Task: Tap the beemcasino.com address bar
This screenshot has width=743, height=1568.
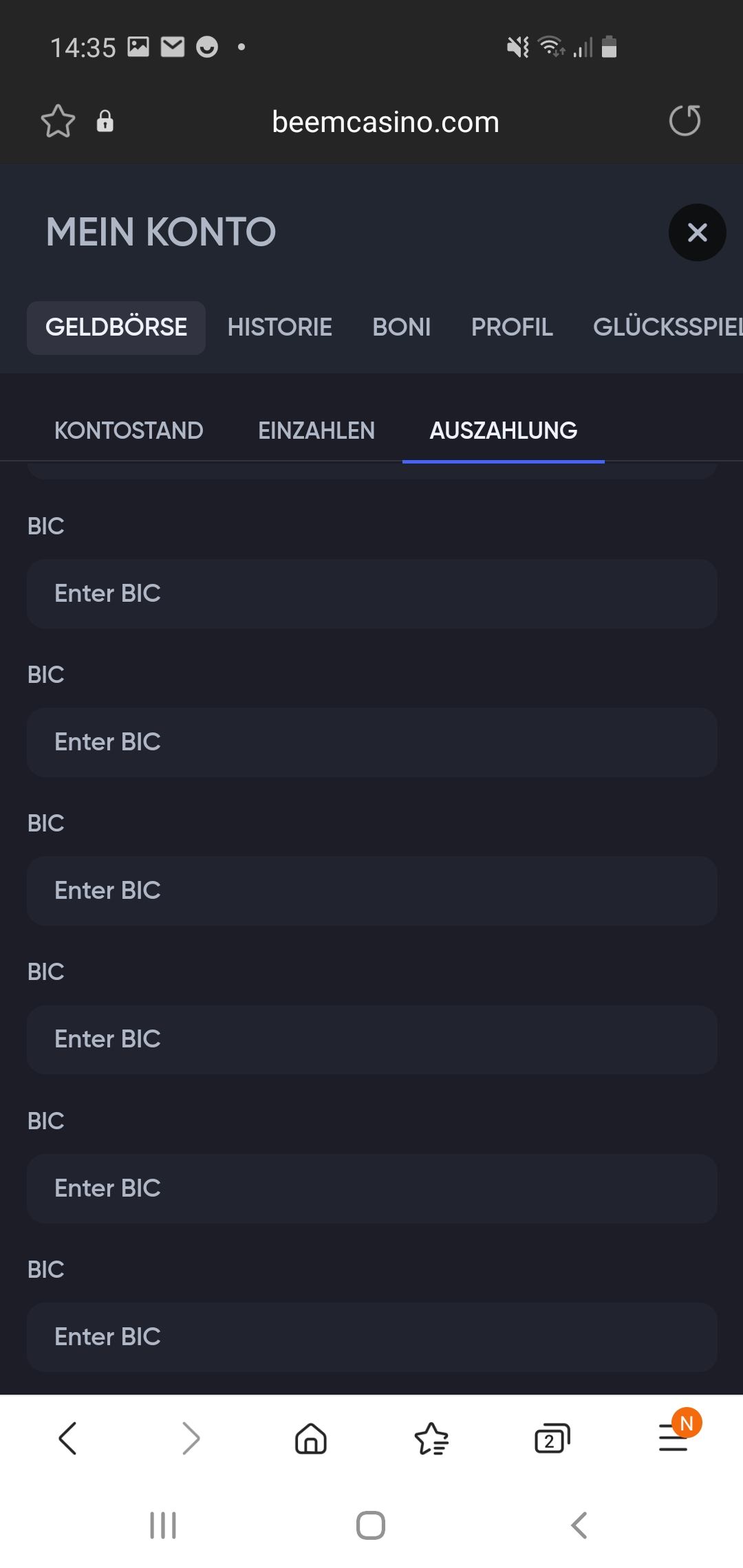Action: click(x=385, y=122)
